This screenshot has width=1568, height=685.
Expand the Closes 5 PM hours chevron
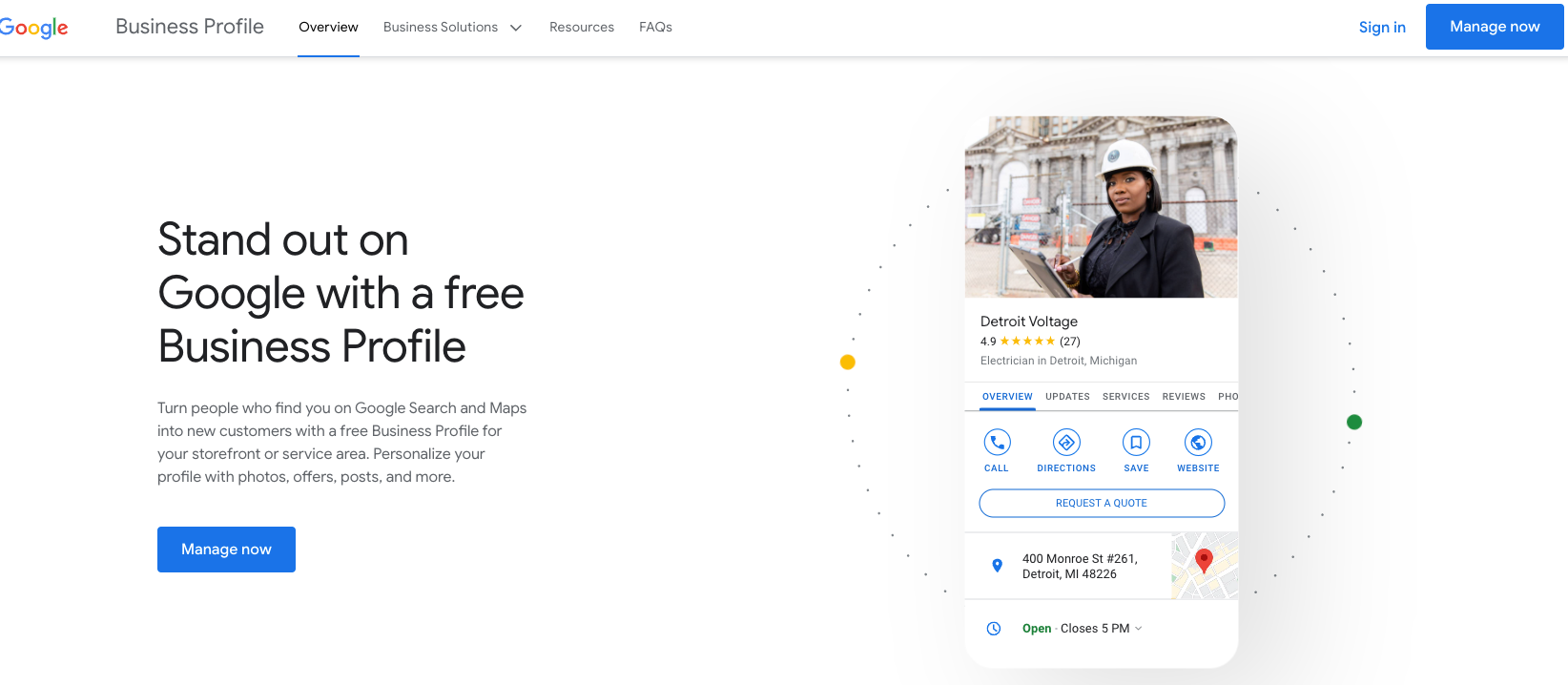pyautogui.click(x=1139, y=629)
